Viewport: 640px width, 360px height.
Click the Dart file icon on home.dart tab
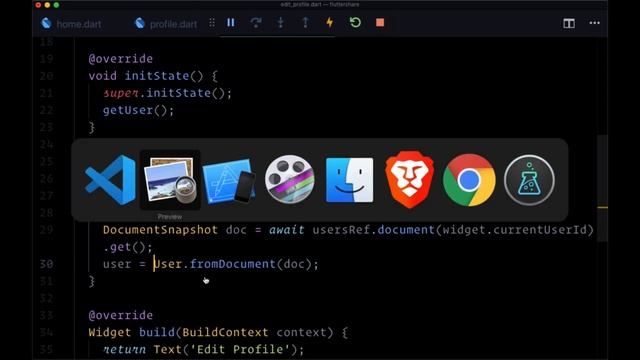[47, 23]
